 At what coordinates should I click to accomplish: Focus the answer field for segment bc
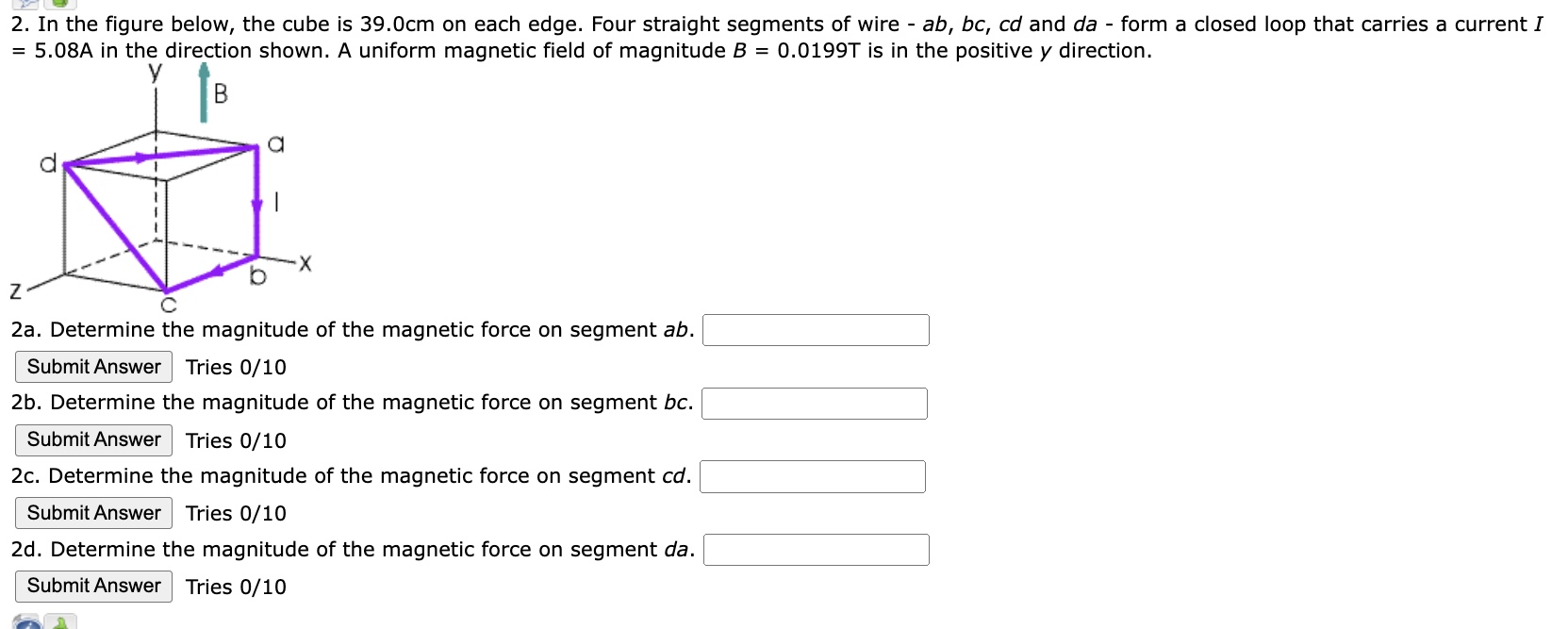[815, 404]
